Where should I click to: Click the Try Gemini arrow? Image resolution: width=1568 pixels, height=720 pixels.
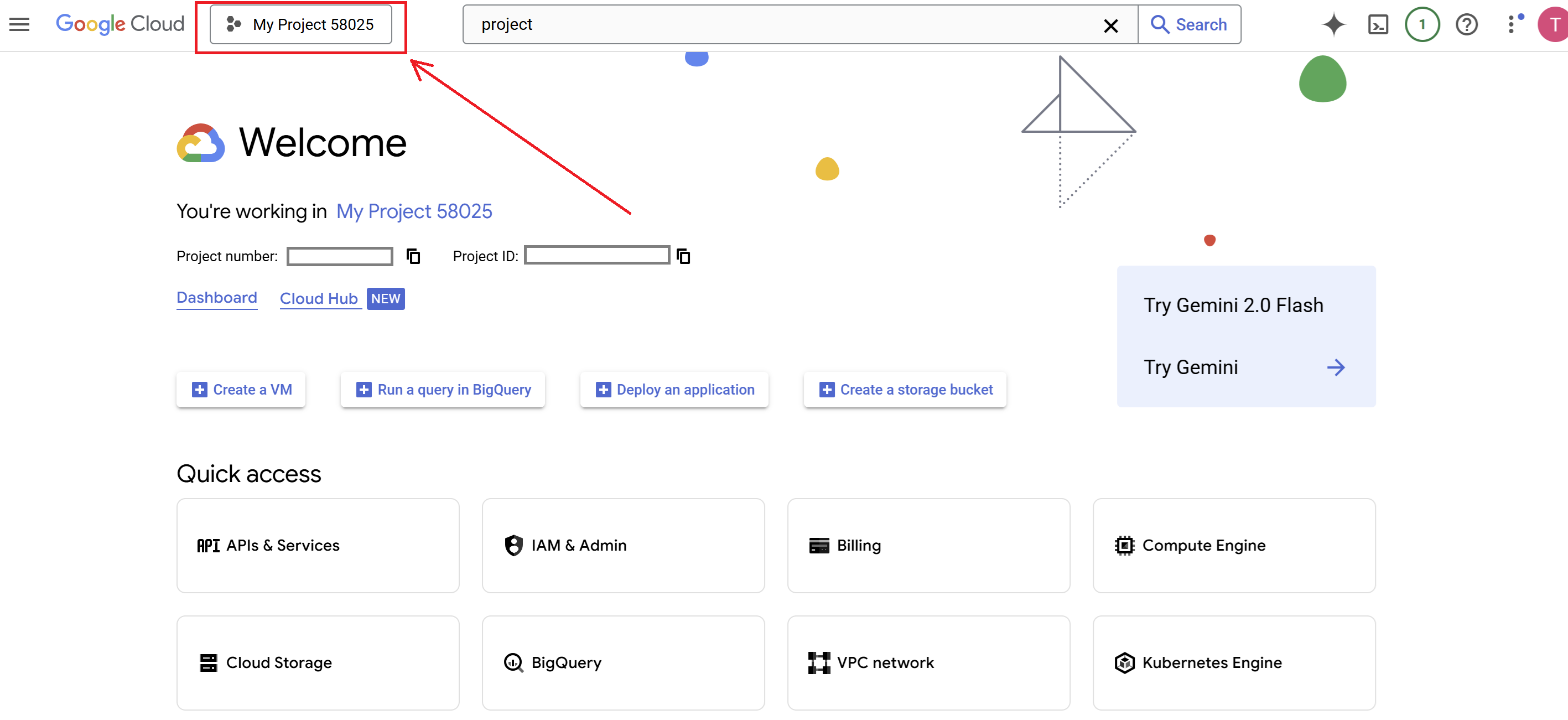[1336, 367]
